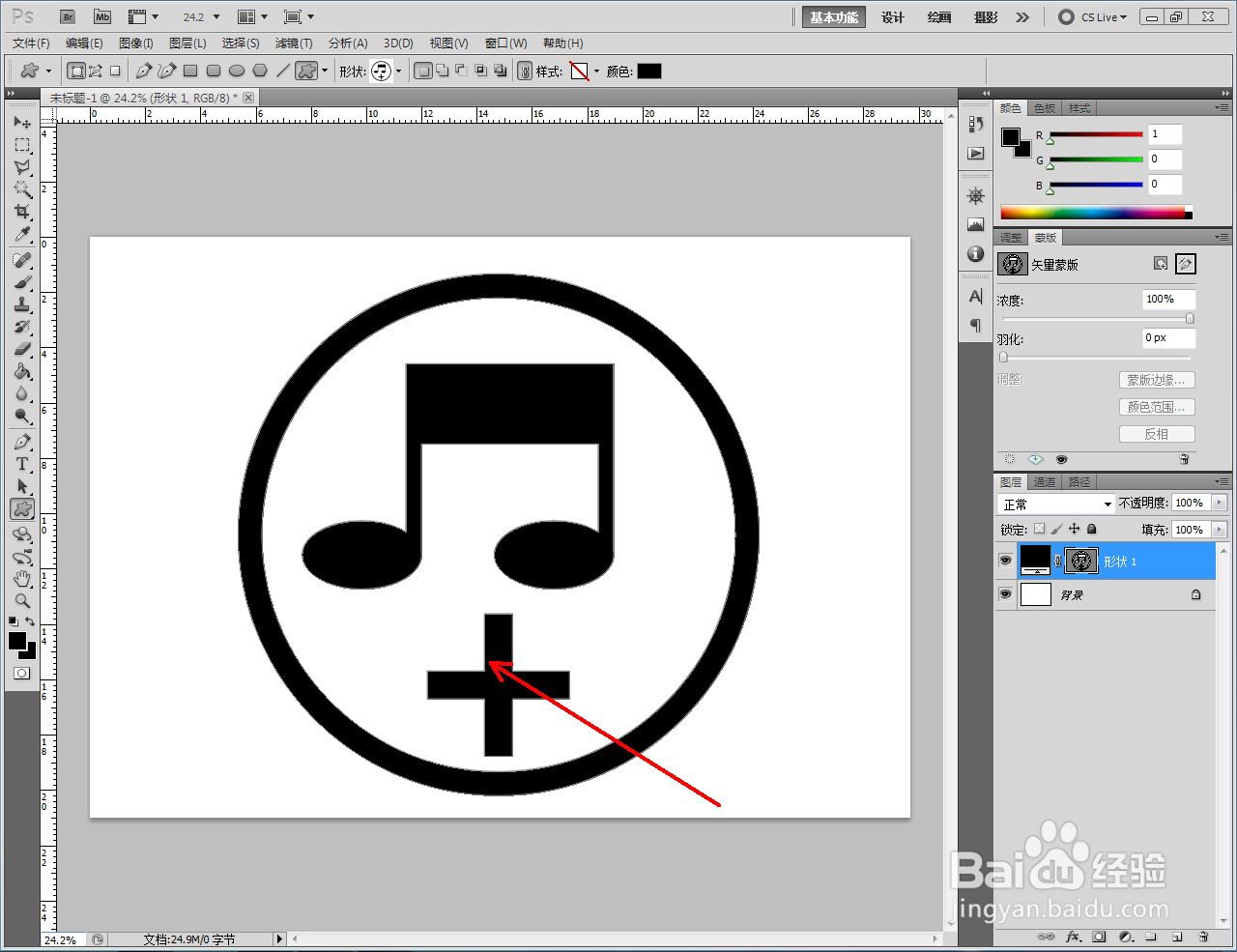Choose the Freeform Pen tool in options bar
The width and height of the screenshot is (1237, 952).
tap(167, 71)
